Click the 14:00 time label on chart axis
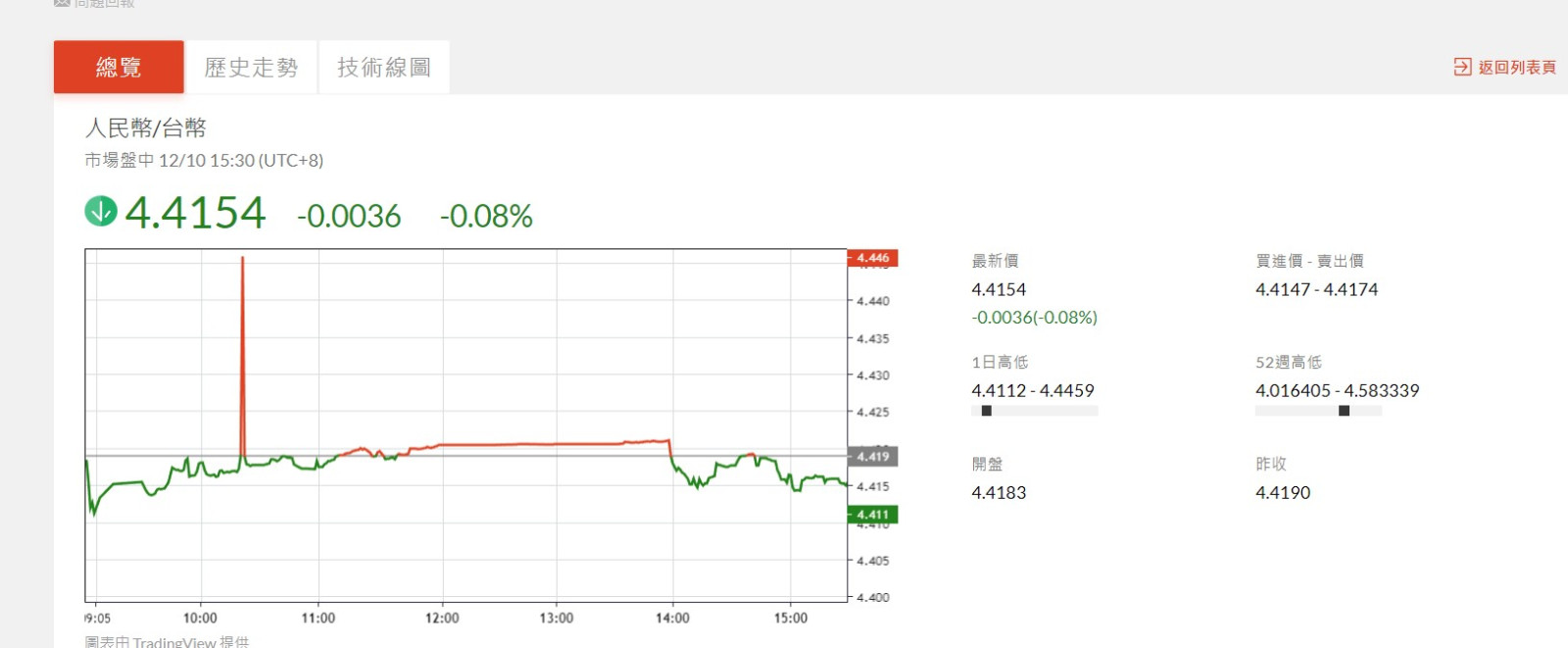This screenshot has height=648, width=1568. click(672, 618)
